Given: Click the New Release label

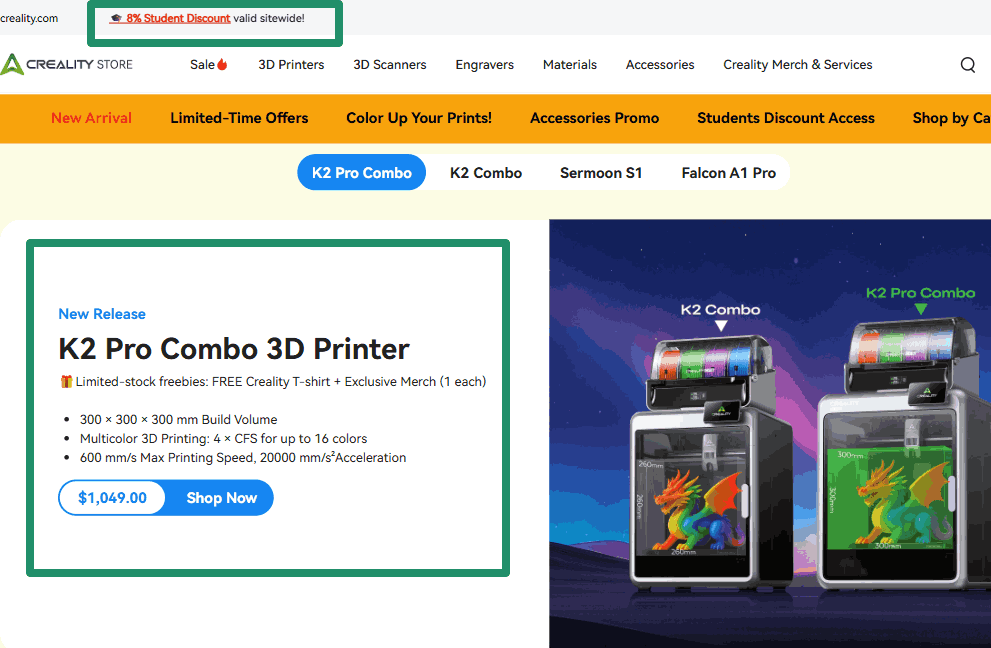Looking at the screenshot, I should (x=102, y=314).
